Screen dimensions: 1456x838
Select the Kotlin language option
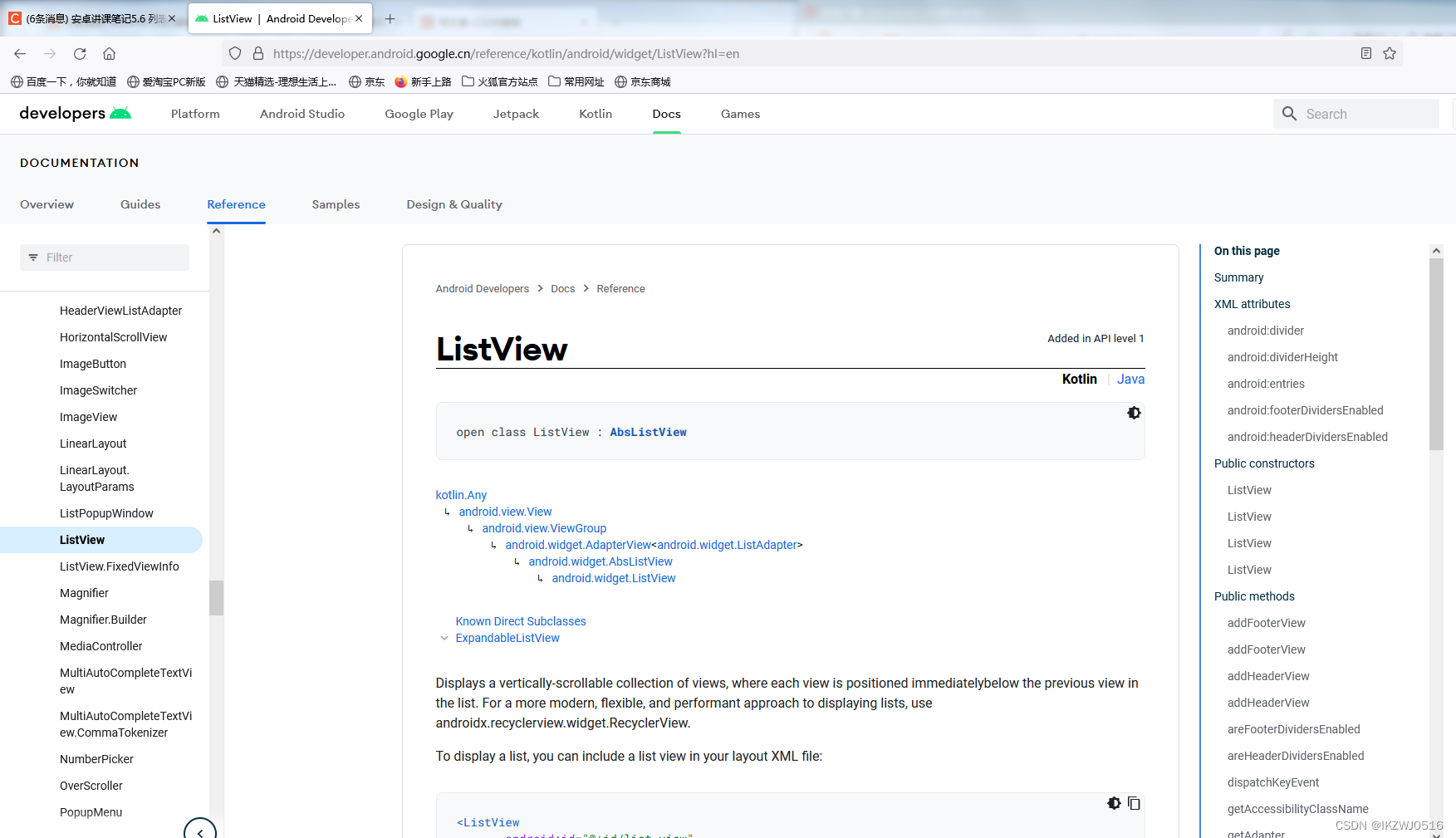pyautogui.click(x=1079, y=379)
